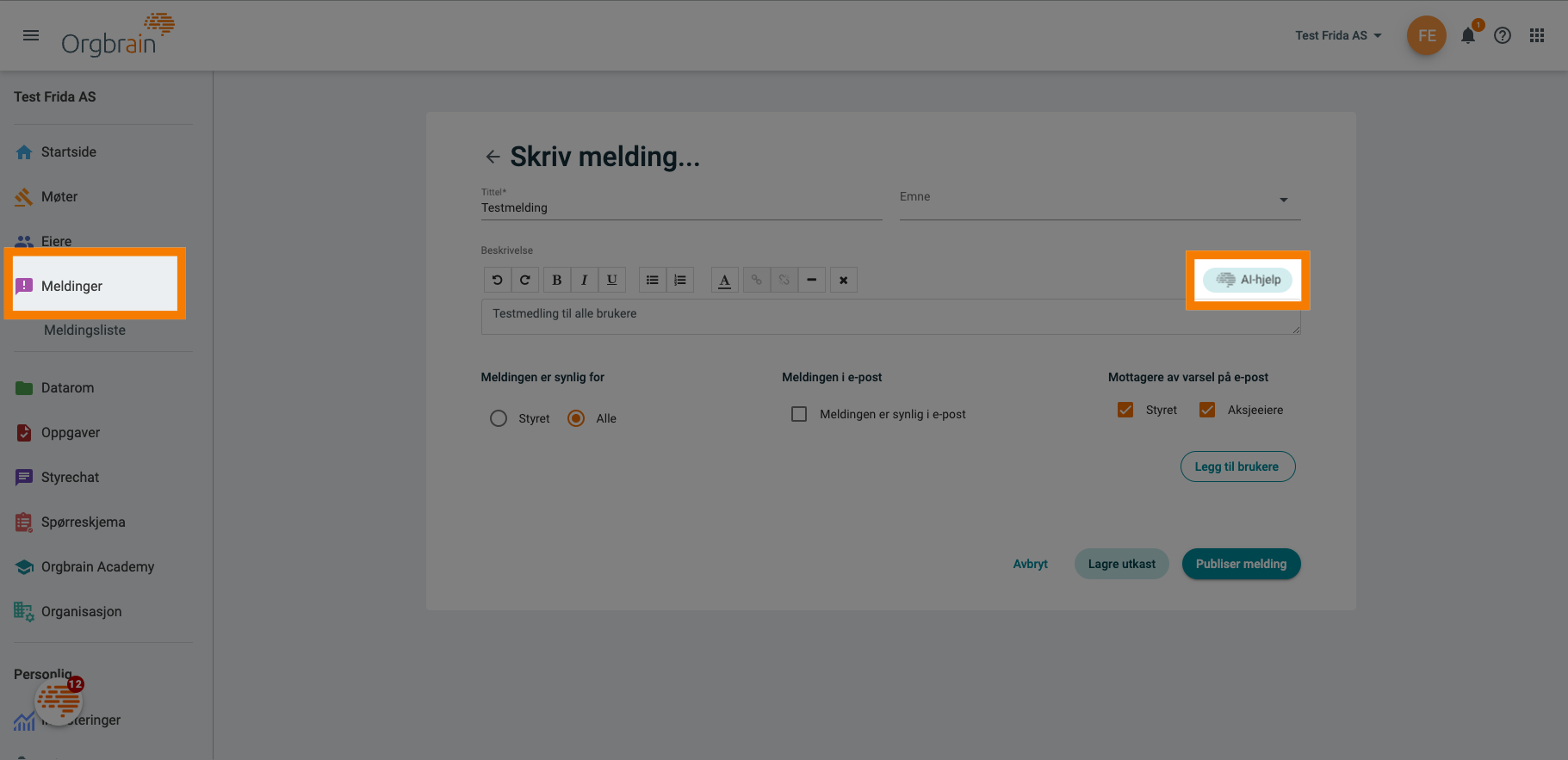Enable Meldingen er synlig i e-post checkbox

click(799, 414)
